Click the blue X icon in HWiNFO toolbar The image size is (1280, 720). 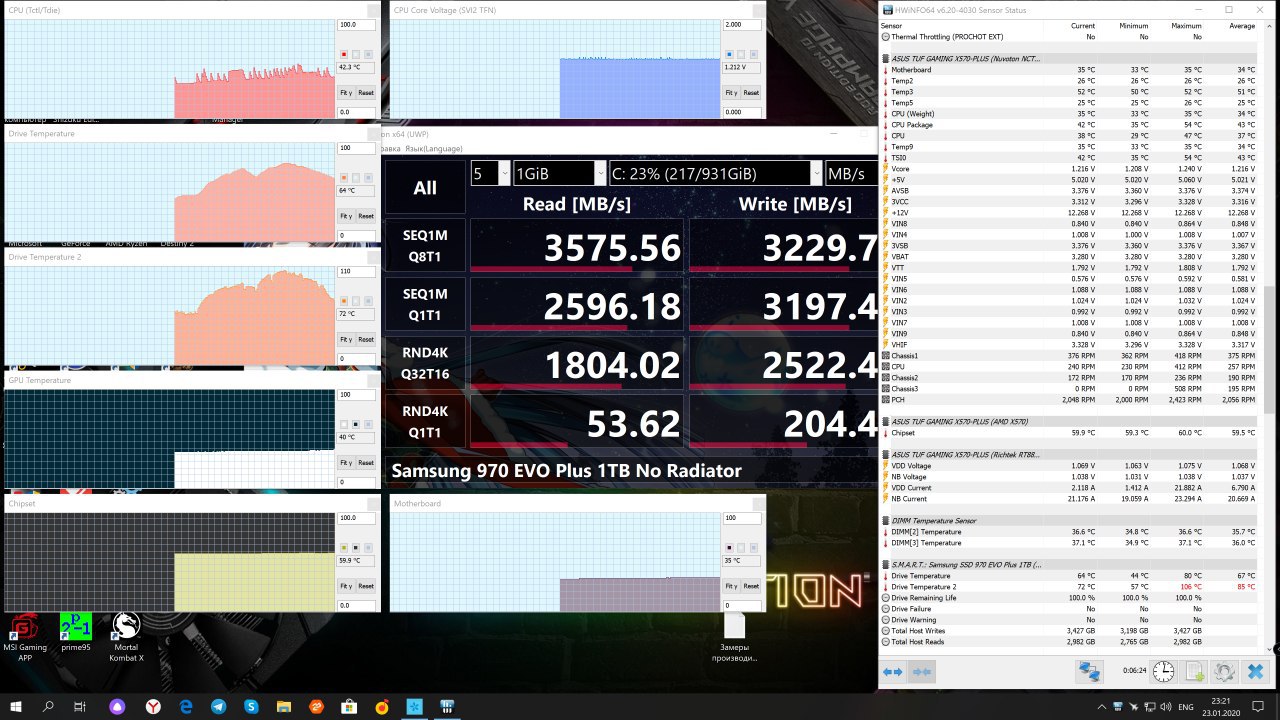[1255, 672]
